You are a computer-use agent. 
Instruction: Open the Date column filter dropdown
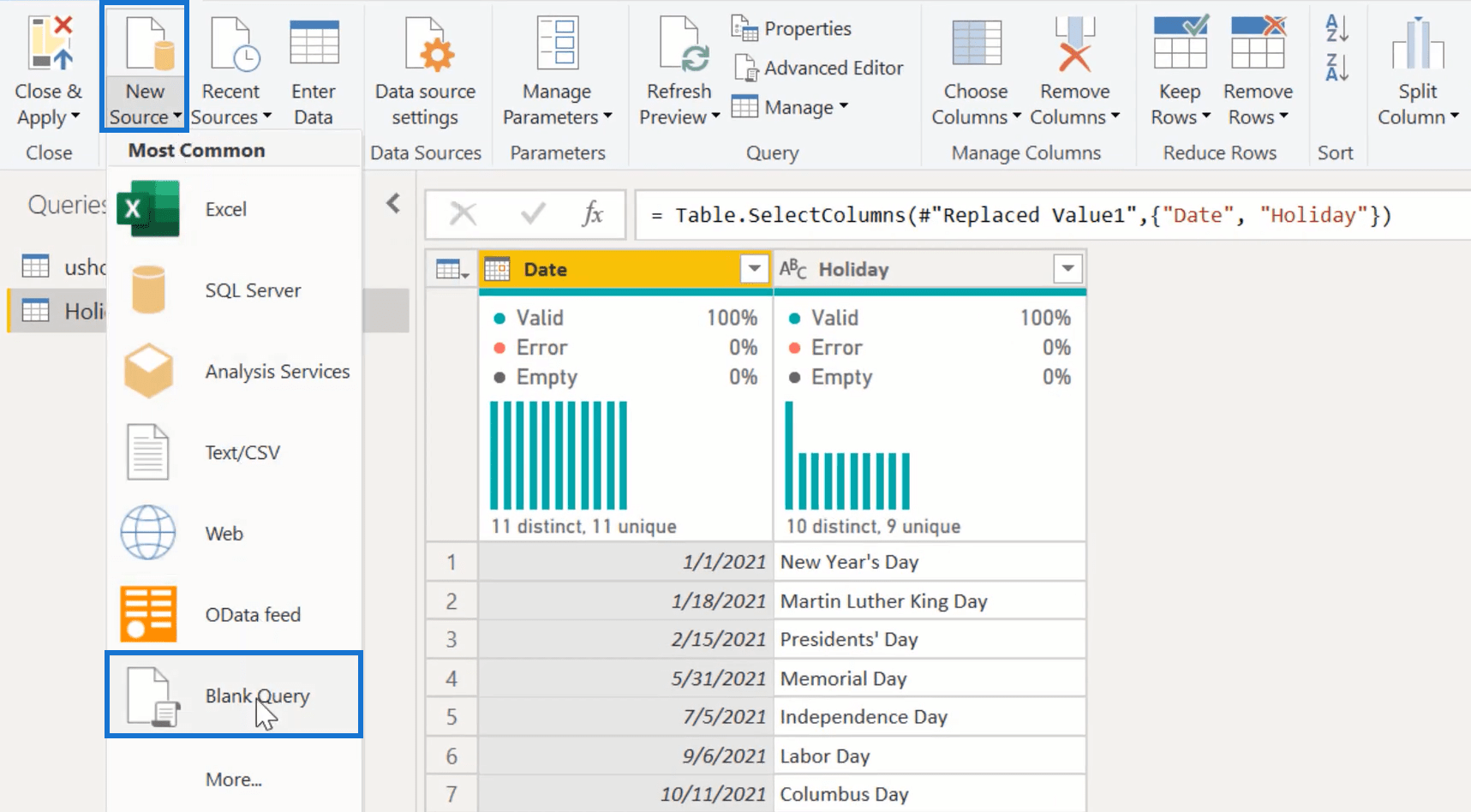click(x=754, y=269)
